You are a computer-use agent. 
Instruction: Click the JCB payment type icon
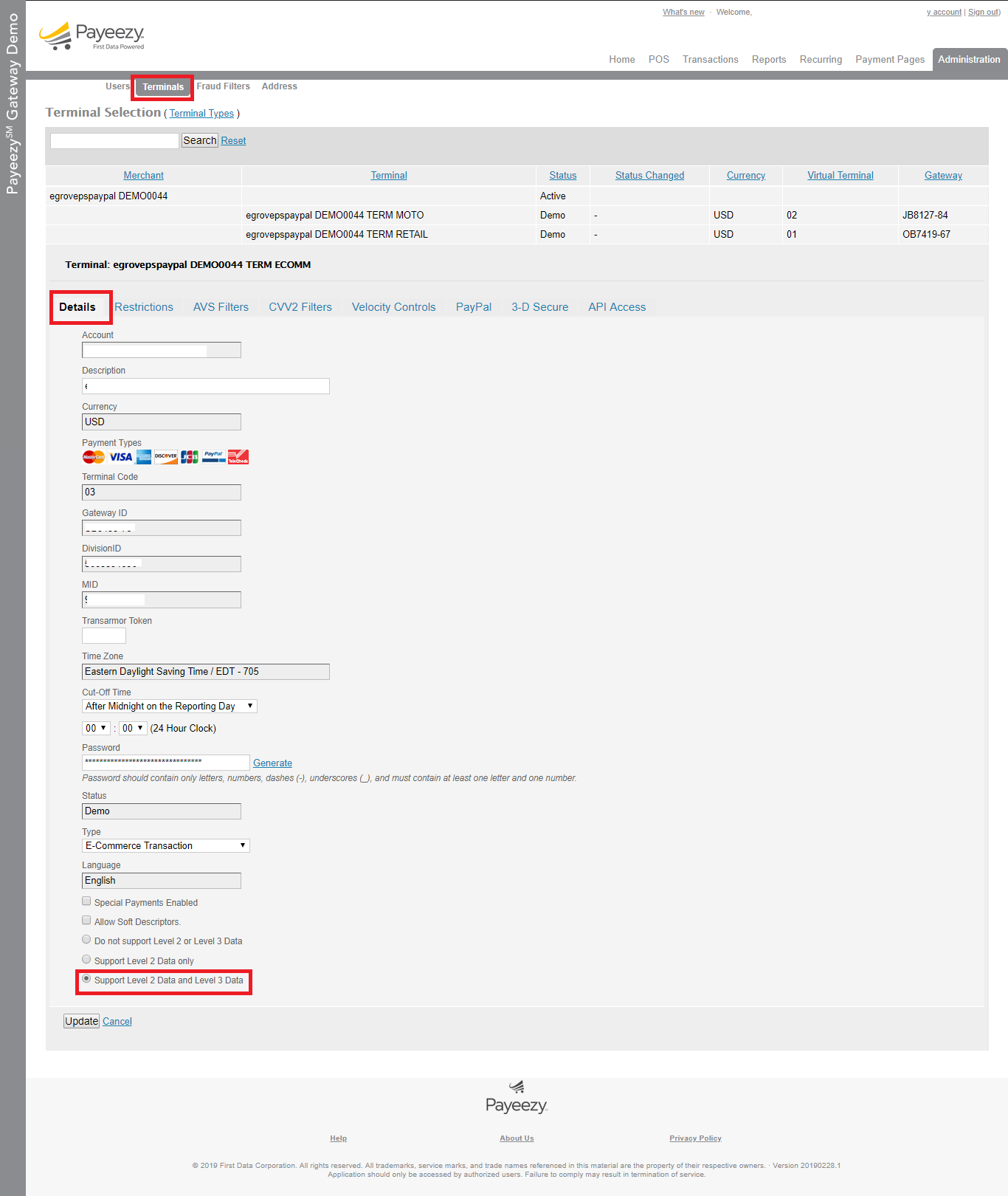[x=190, y=457]
